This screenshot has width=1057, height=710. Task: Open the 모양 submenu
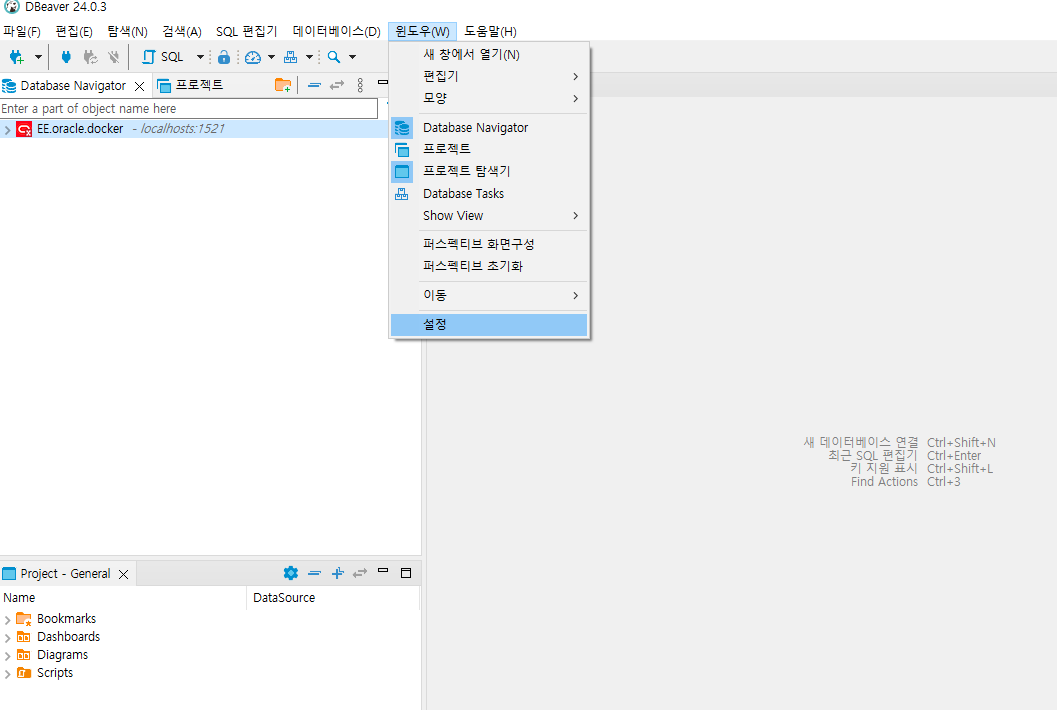pos(489,98)
